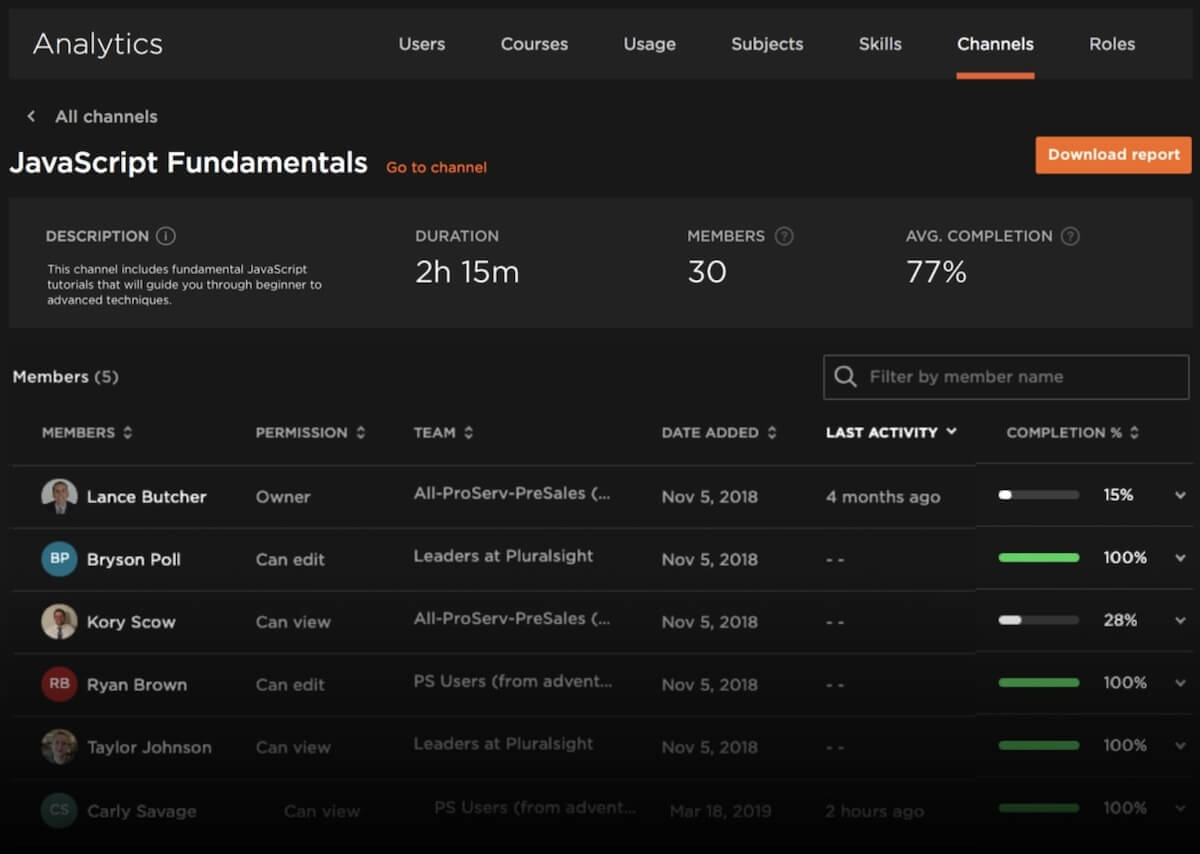
Task: Click Kory Scow's avatar photo
Action: [x=59, y=621]
